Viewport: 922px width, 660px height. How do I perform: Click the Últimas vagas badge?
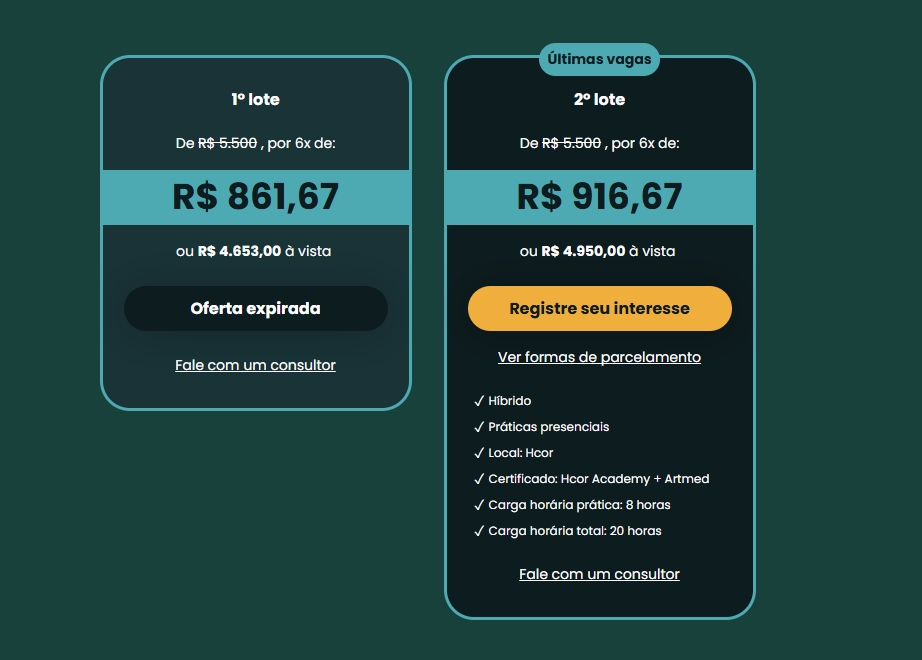coord(599,59)
